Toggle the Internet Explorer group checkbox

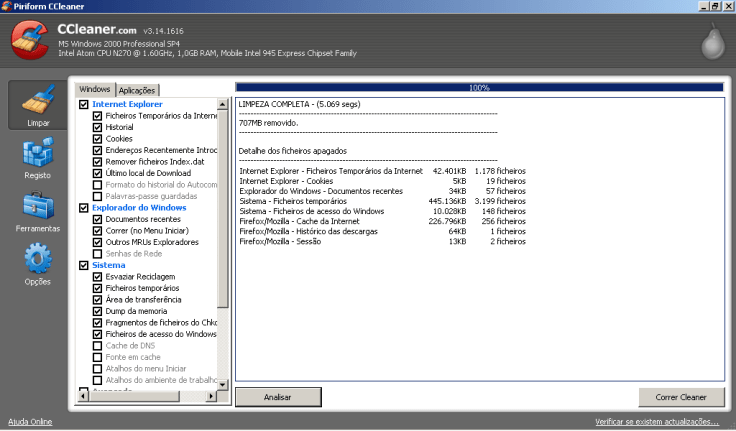click(x=84, y=104)
